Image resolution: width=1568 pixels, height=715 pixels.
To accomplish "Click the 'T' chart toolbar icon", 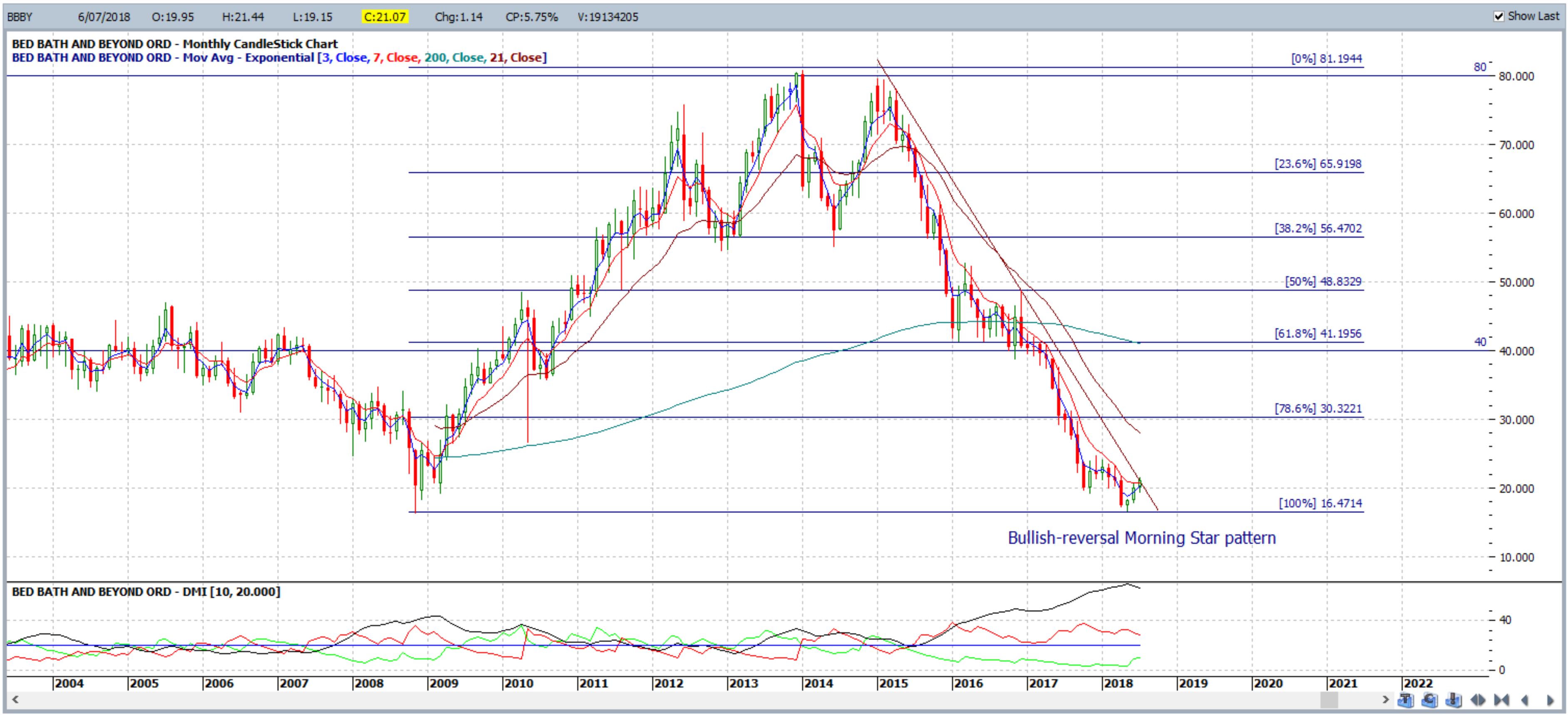I will point(1406,700).
